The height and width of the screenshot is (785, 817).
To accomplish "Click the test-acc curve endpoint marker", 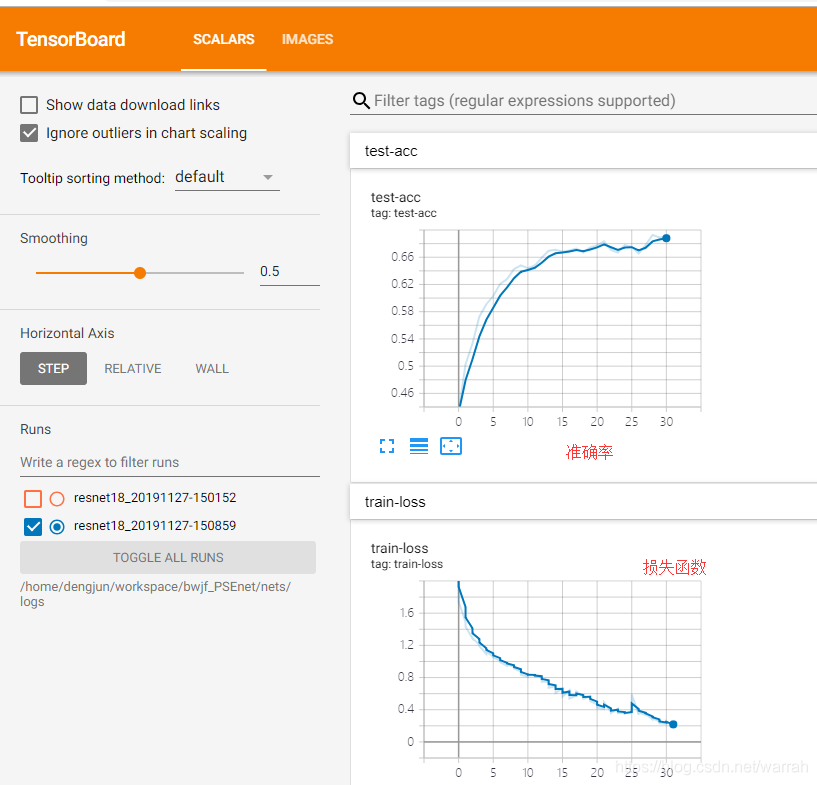I will 666,238.
